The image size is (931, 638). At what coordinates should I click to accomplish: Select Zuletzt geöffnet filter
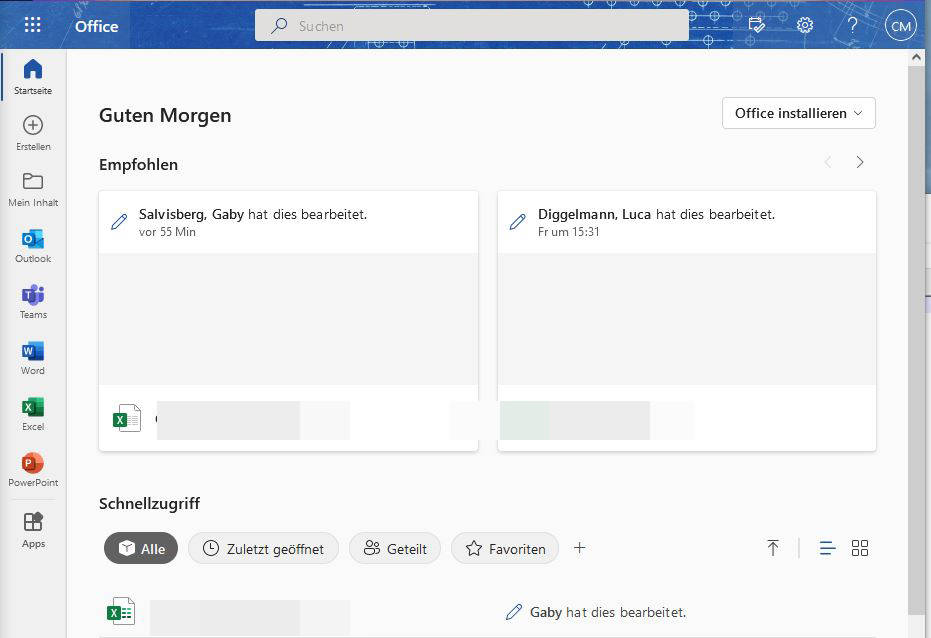pos(264,548)
